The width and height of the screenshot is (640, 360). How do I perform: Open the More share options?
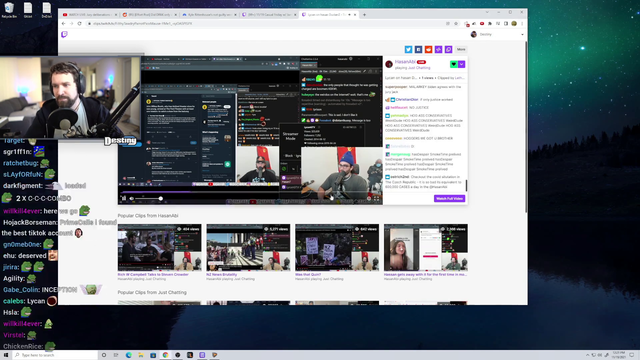[x=461, y=49]
